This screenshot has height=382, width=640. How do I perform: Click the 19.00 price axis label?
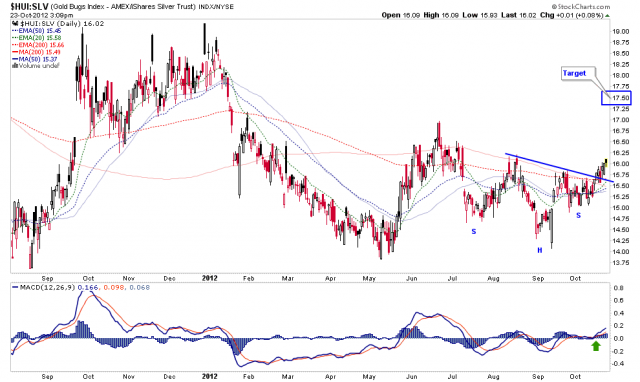point(620,31)
